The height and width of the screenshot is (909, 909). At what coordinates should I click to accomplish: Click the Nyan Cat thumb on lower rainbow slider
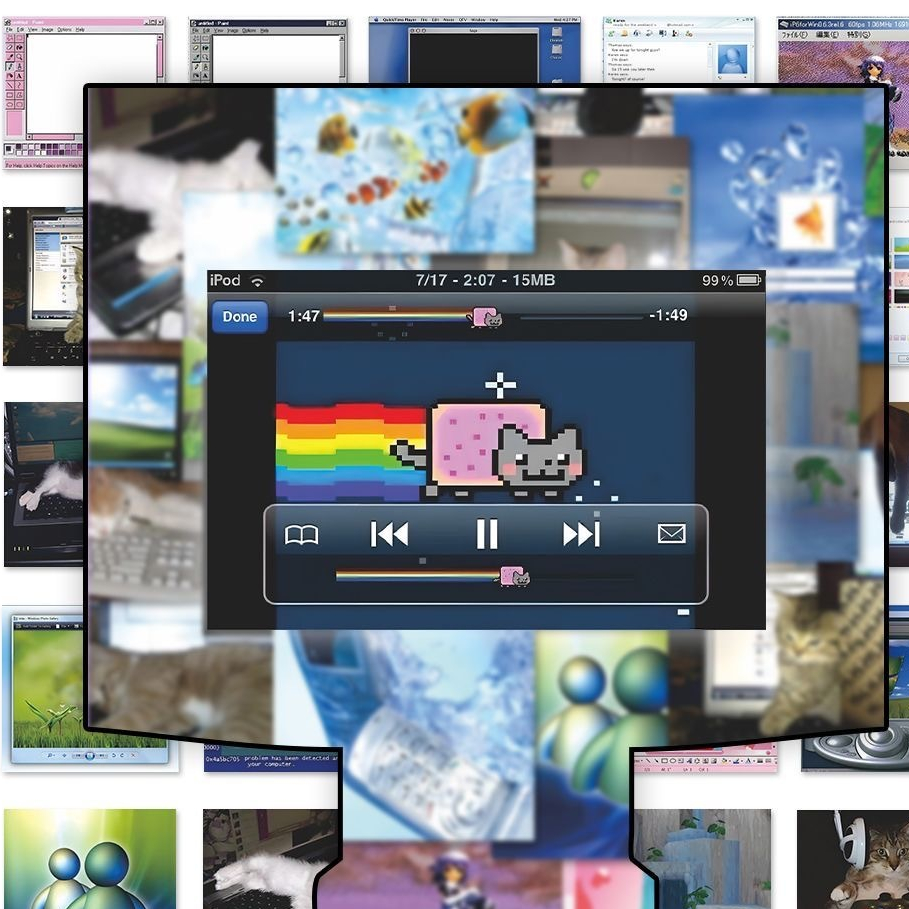(515, 577)
